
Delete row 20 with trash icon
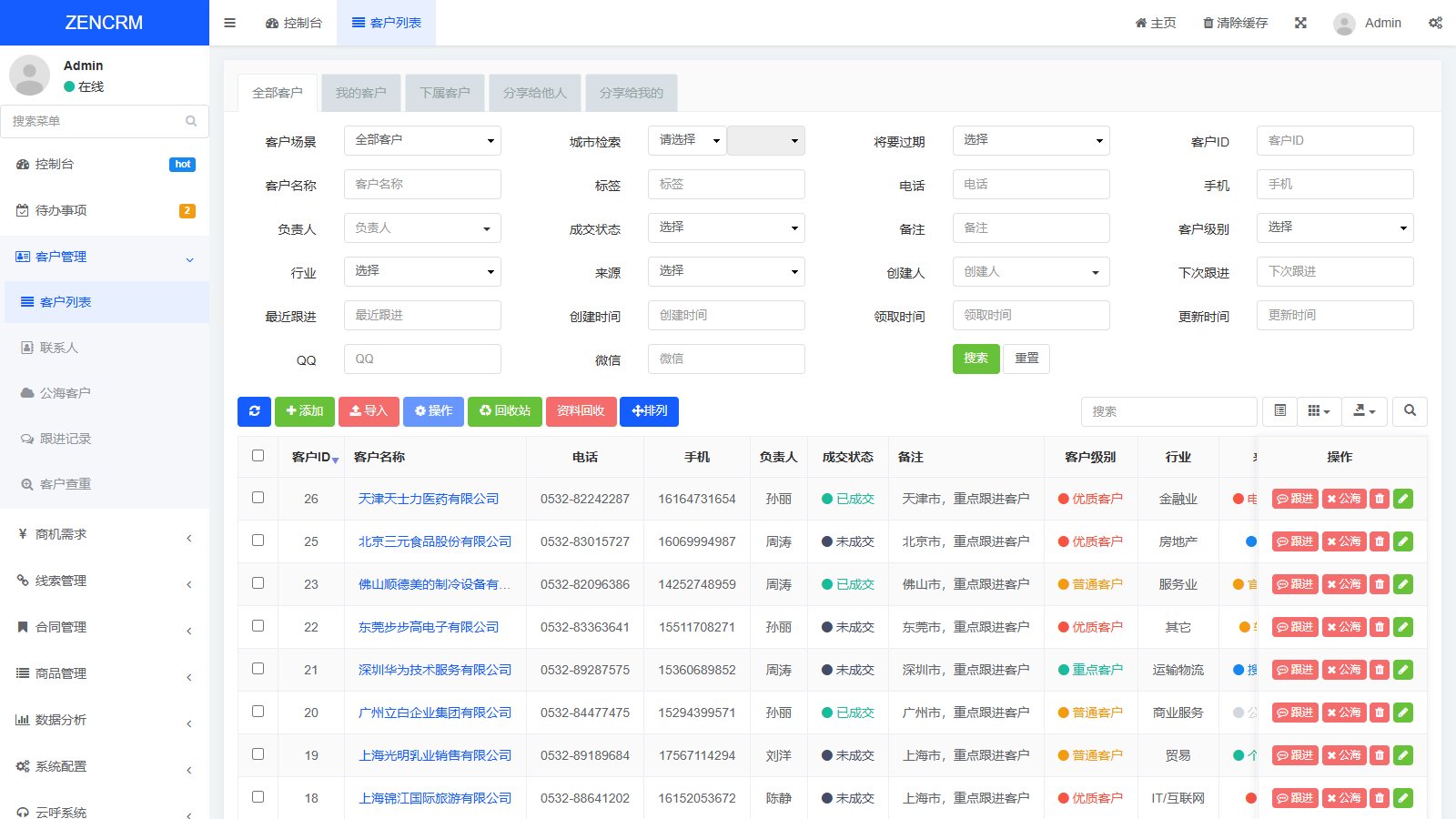(x=1380, y=713)
